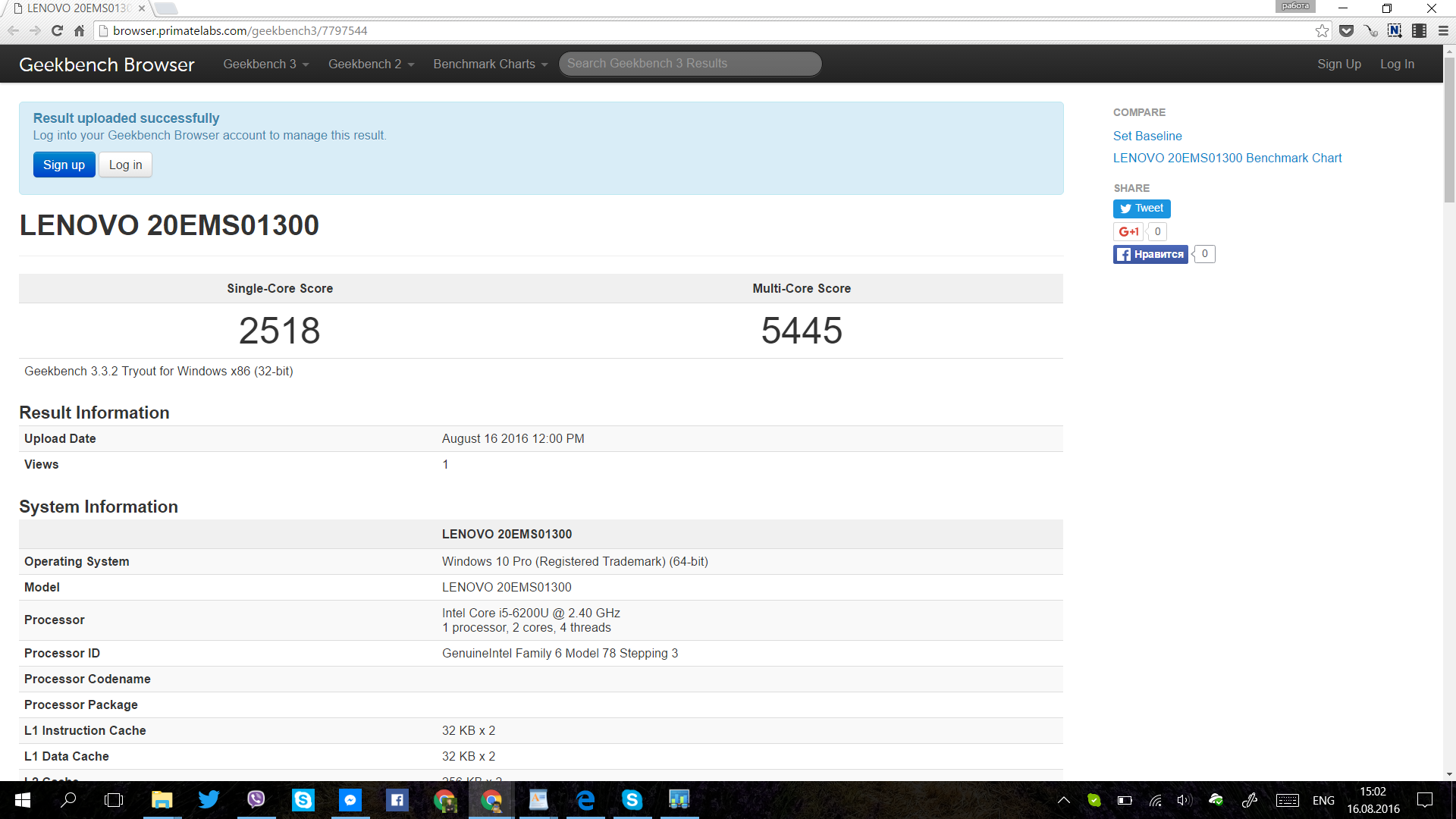Click the scrollbar down arrow
This screenshot has width=1456, height=819.
pos(1449,774)
